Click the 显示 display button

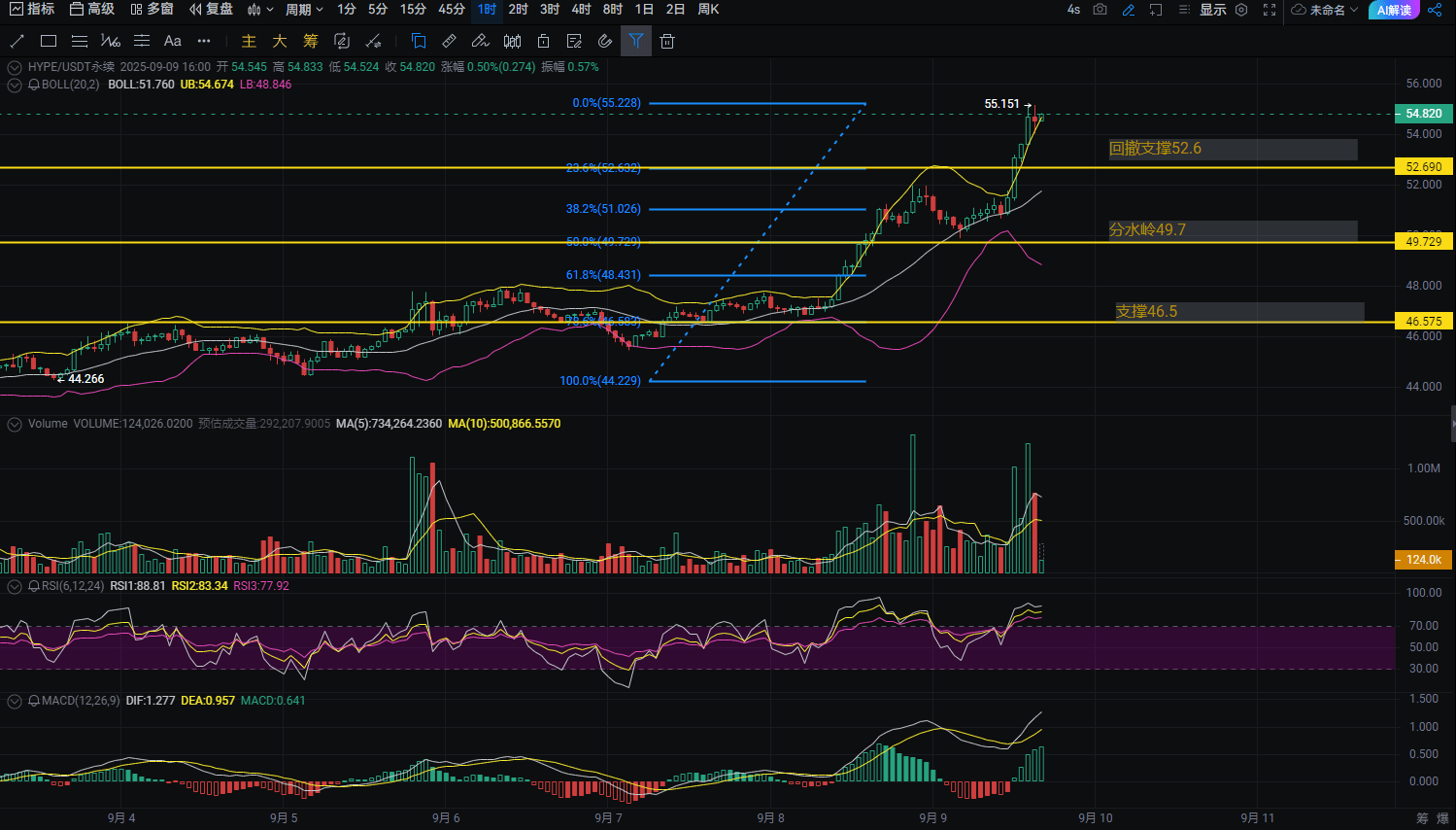[x=1213, y=10]
